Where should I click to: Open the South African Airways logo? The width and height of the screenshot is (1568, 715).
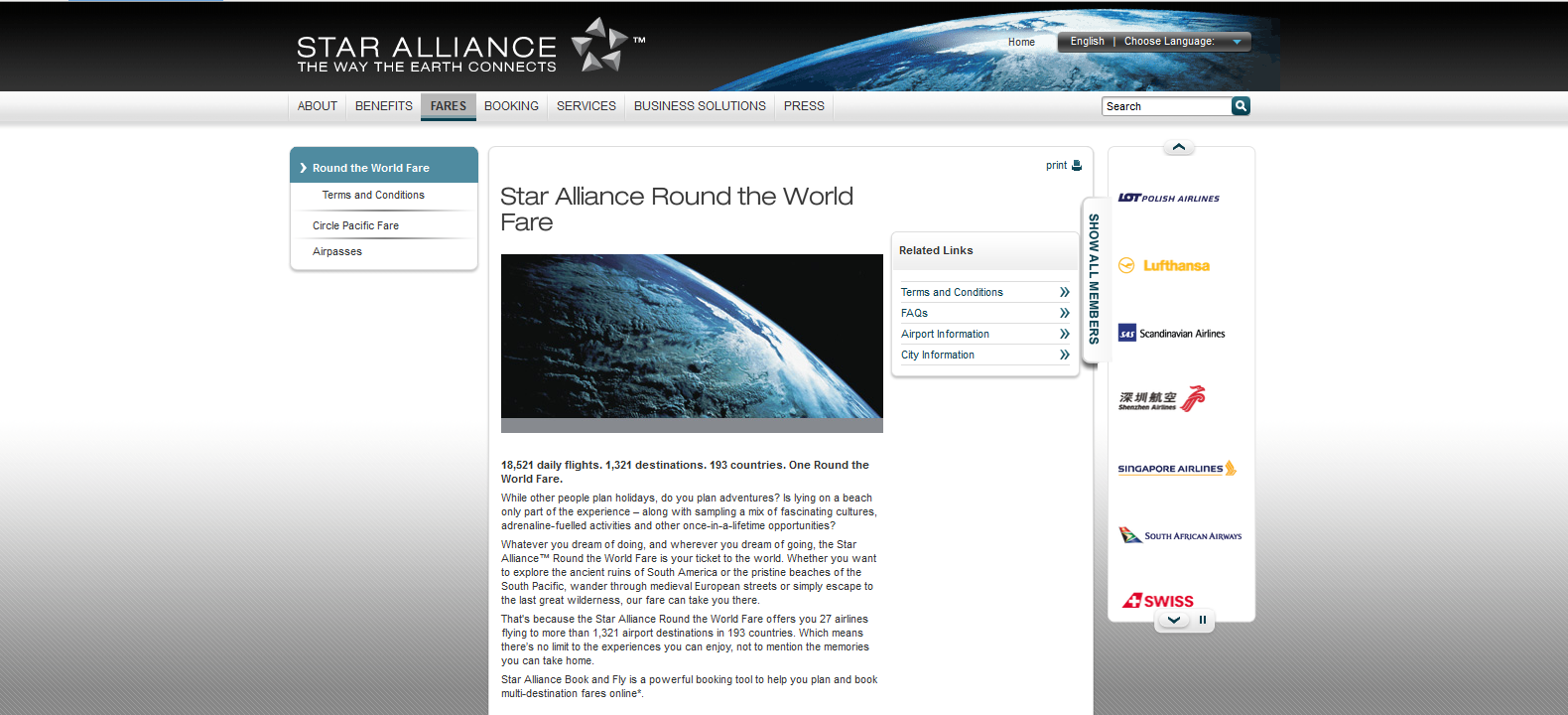click(x=1180, y=535)
